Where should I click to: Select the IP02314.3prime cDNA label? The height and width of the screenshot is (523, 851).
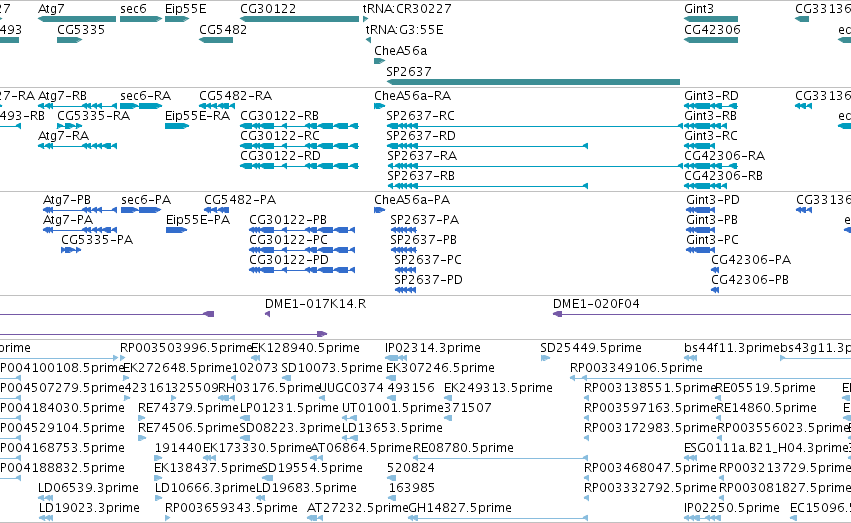click(433, 348)
